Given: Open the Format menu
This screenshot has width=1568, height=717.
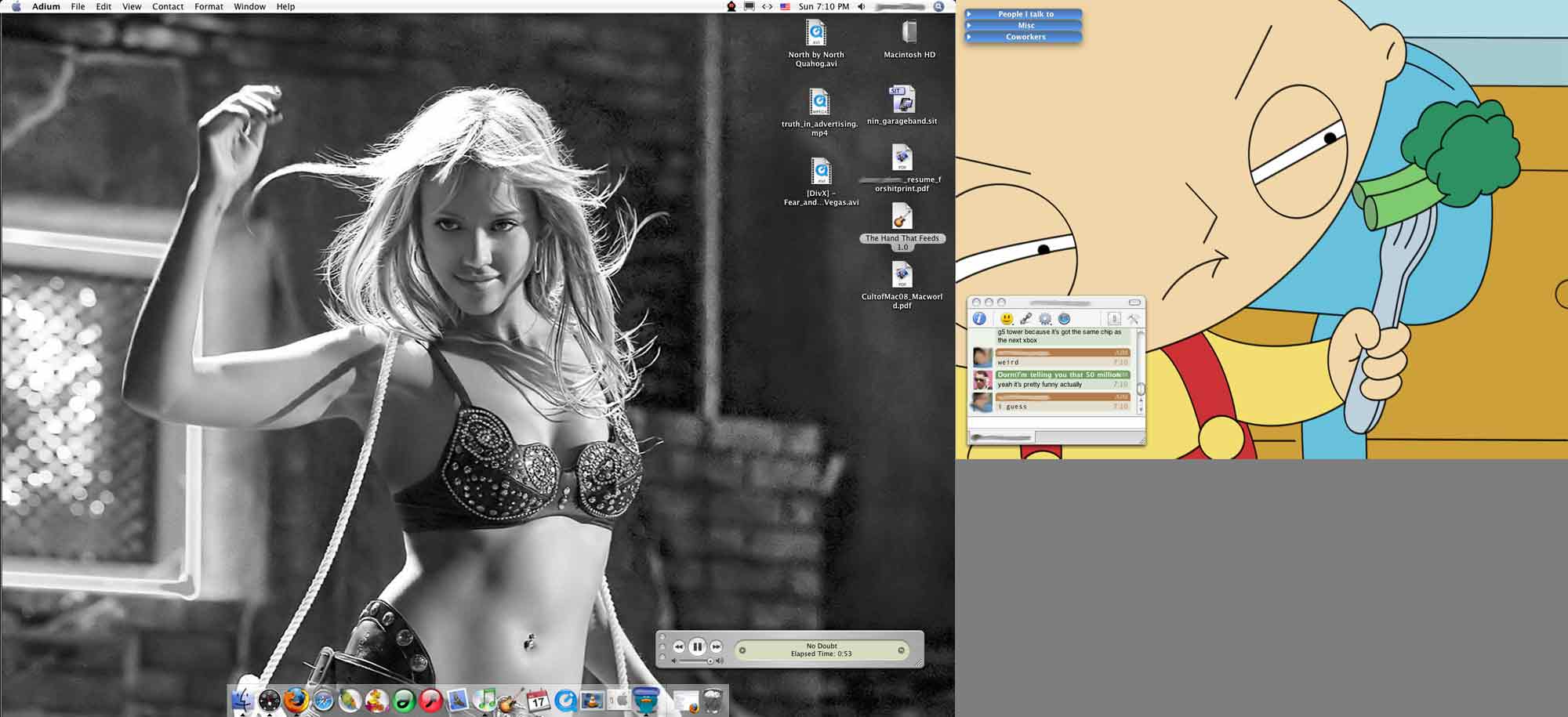Looking at the screenshot, I should point(209,6).
